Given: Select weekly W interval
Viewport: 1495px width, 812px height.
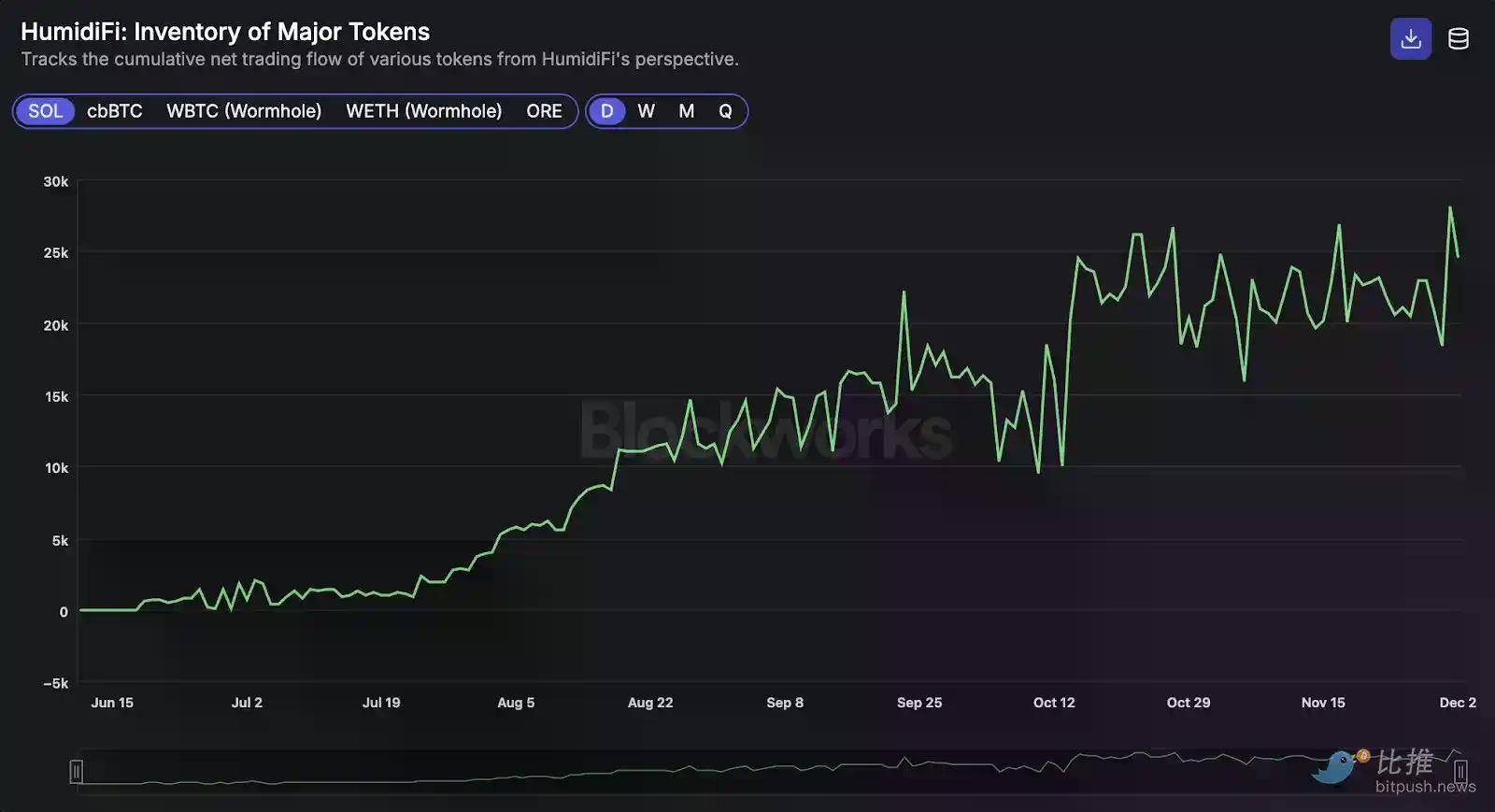Looking at the screenshot, I should pos(646,111).
